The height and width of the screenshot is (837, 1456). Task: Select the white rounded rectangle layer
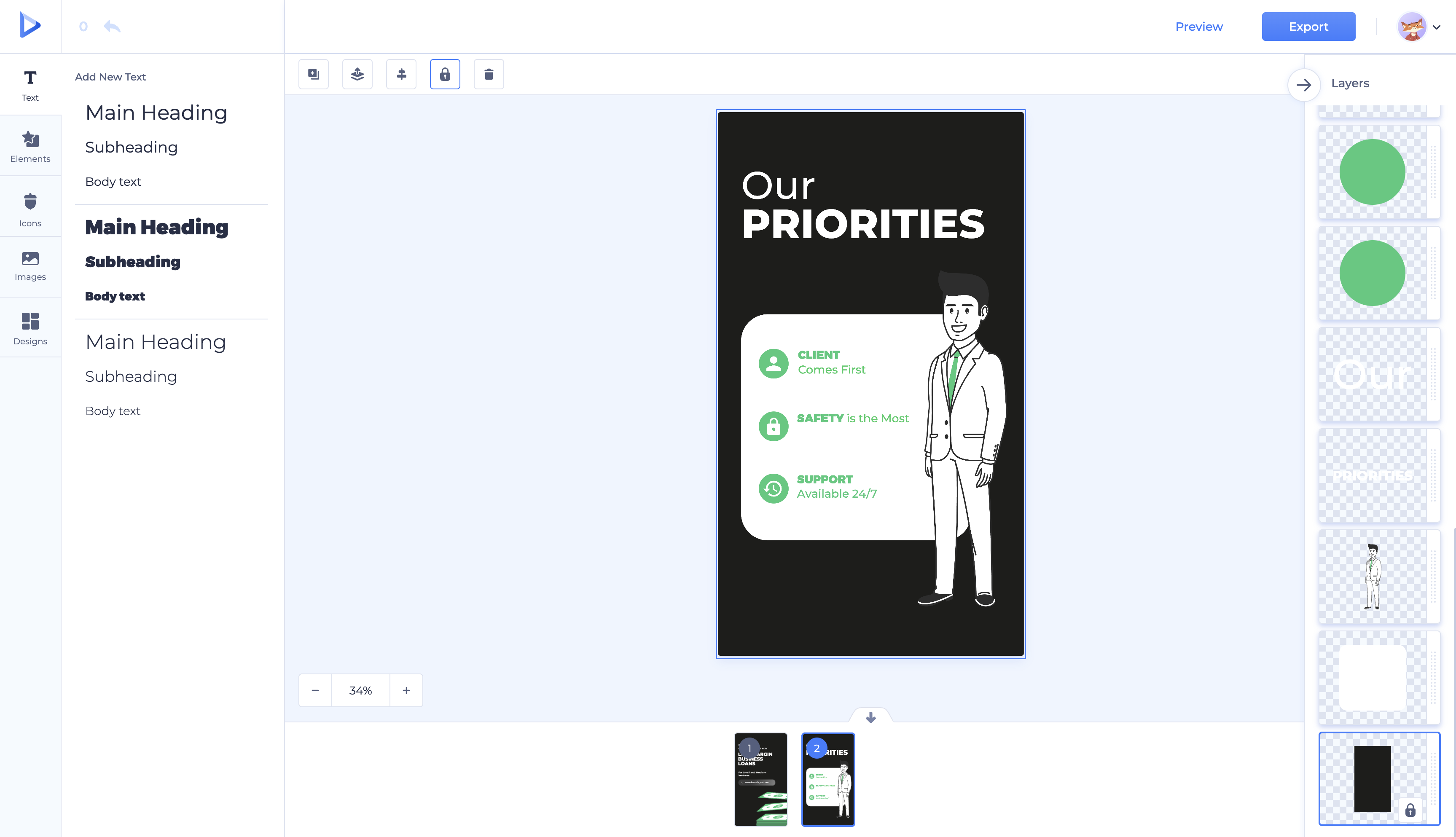pos(1379,678)
